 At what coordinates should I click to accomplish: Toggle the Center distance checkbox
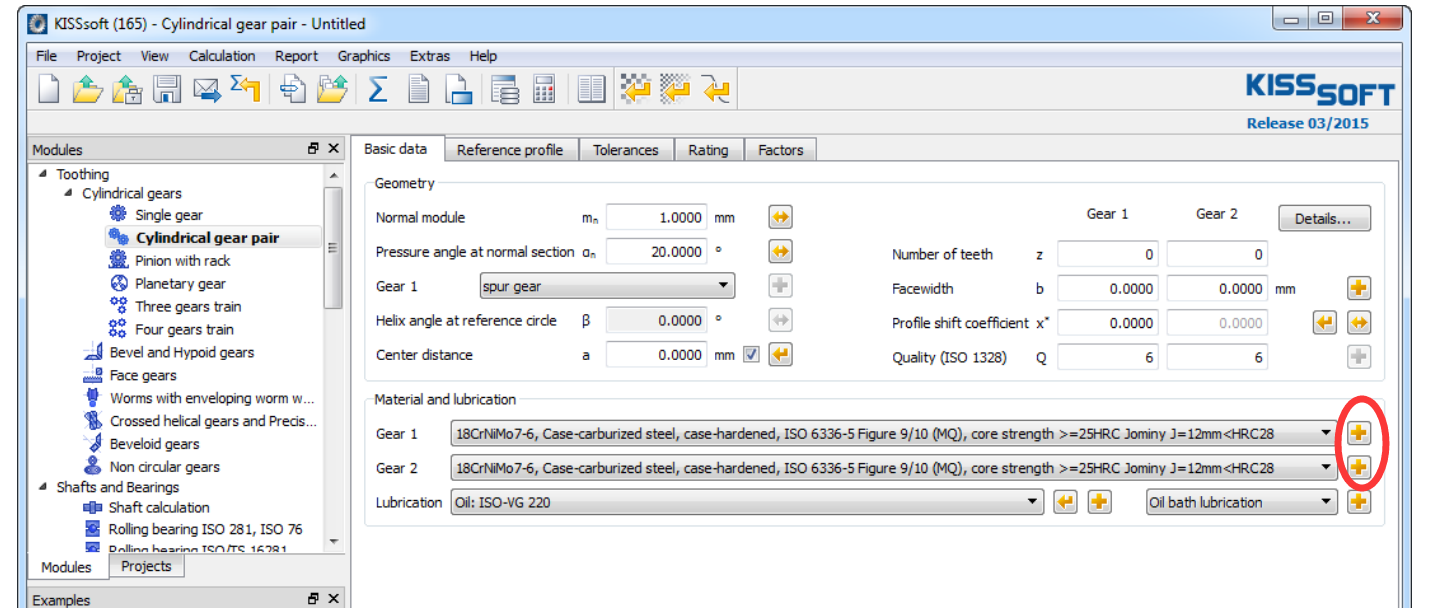751,354
